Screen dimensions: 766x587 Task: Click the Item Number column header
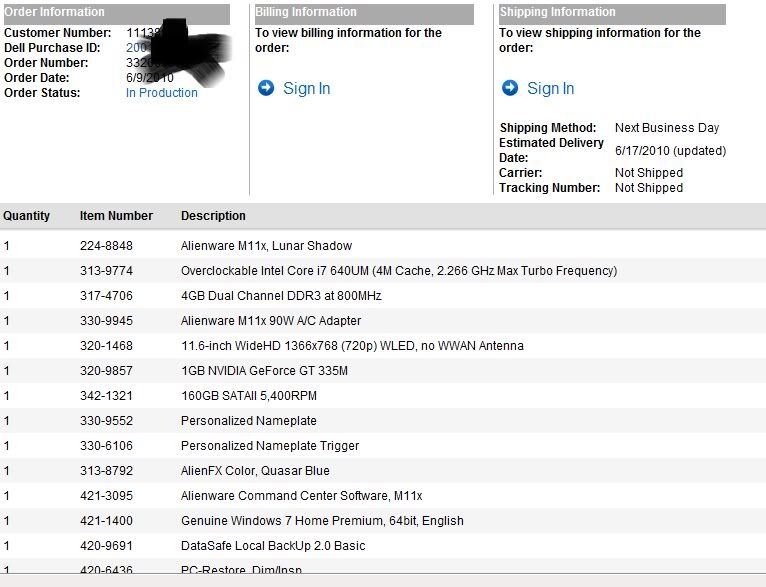[116, 216]
